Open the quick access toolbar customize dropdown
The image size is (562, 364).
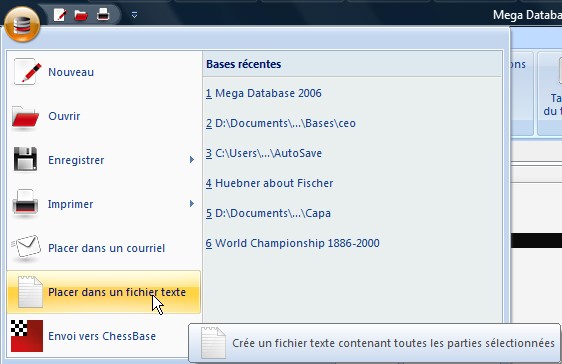click(134, 15)
